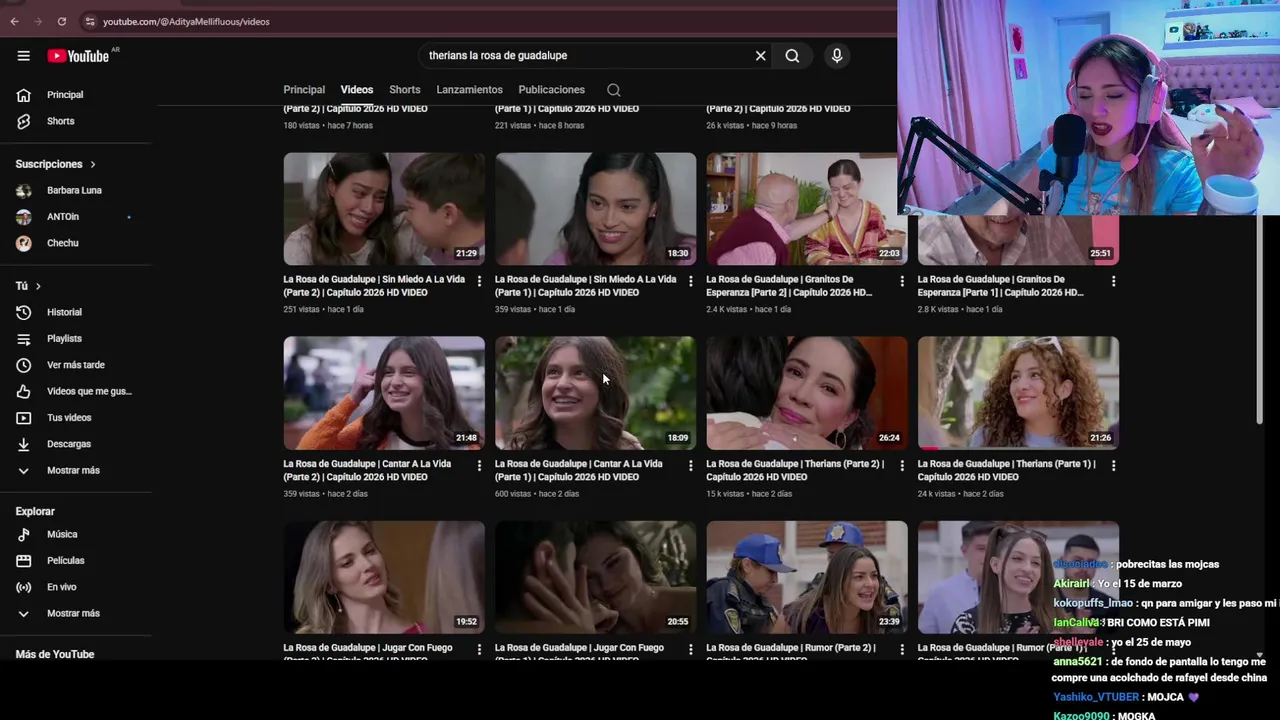Play Sin Miedo A La Vida Parte 1 thumbnail

596,209
